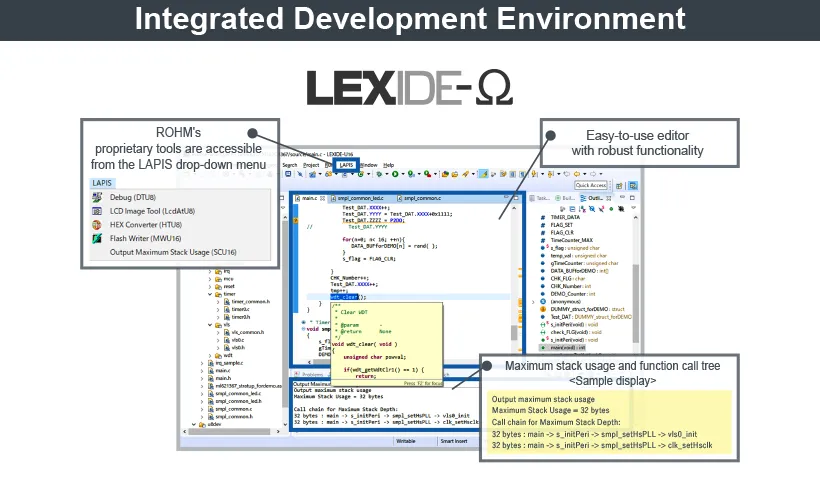Screen dimensions: 820x481
Task: Select gTimeCounter in the outline
Action: coord(584,263)
